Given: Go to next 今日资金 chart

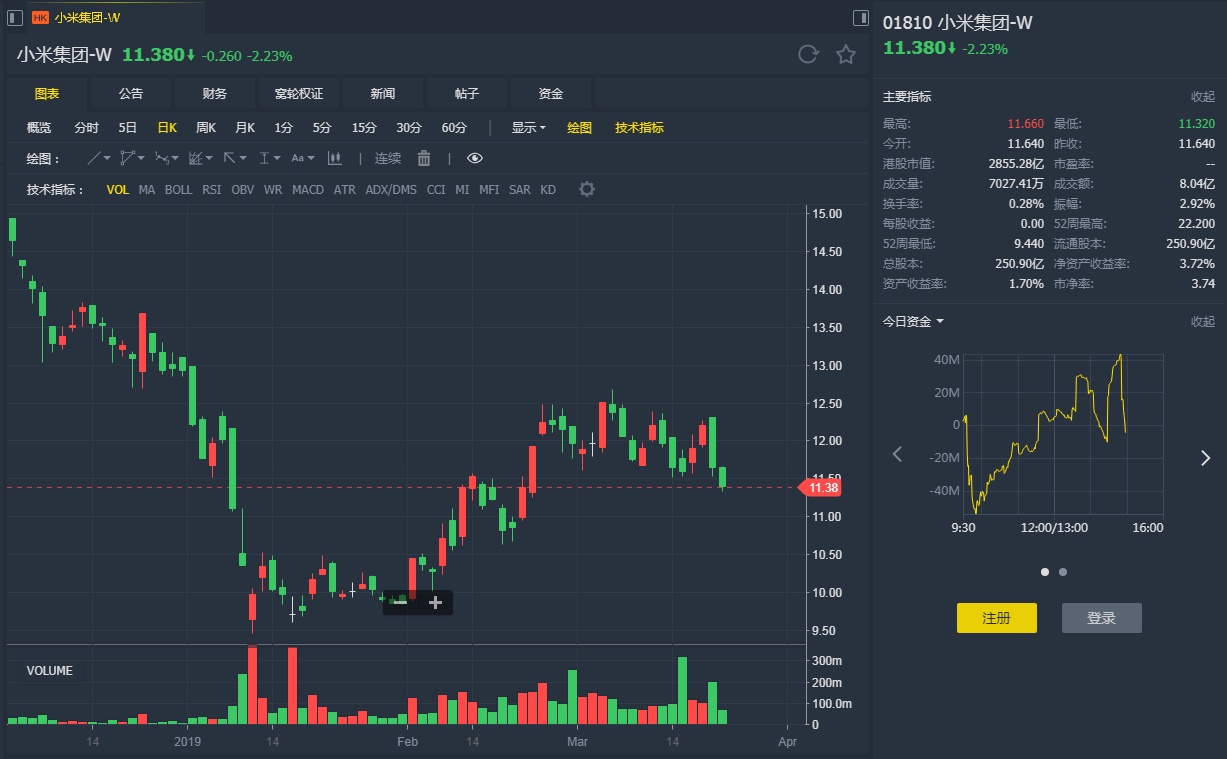Looking at the screenshot, I should tap(1205, 458).
